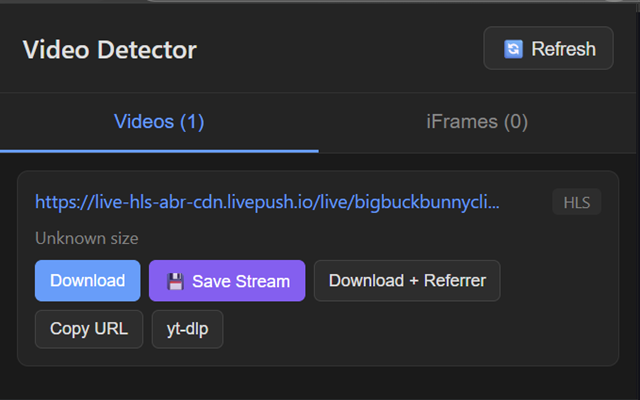Click the blank header space beside Video Detector
The height and width of the screenshot is (400, 640).
pos(340,50)
